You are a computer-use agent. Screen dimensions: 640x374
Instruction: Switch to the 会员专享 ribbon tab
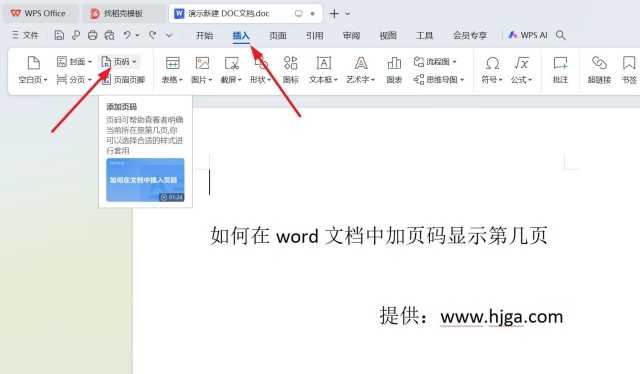pos(470,36)
